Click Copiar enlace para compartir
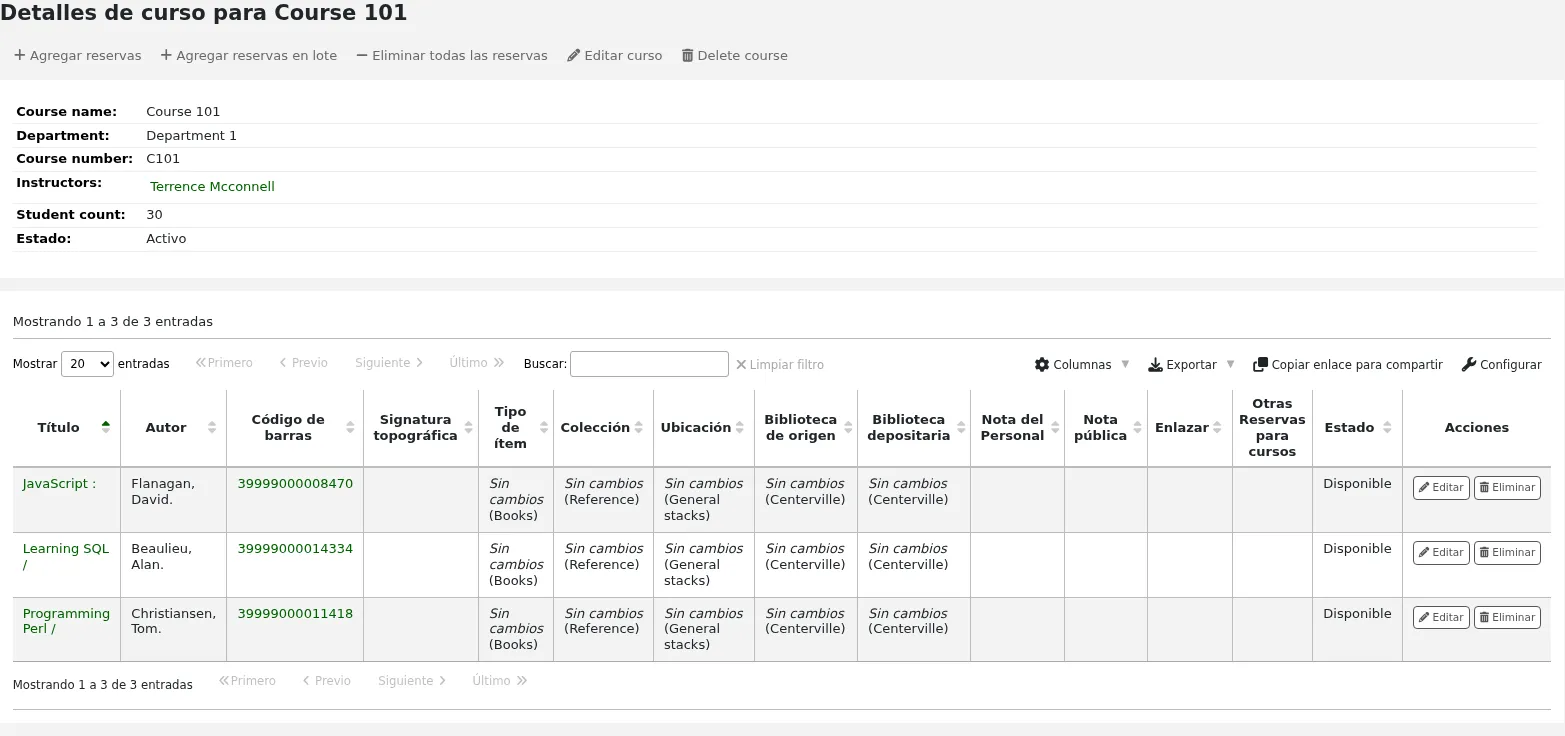This screenshot has width=1565, height=736. tap(1348, 365)
